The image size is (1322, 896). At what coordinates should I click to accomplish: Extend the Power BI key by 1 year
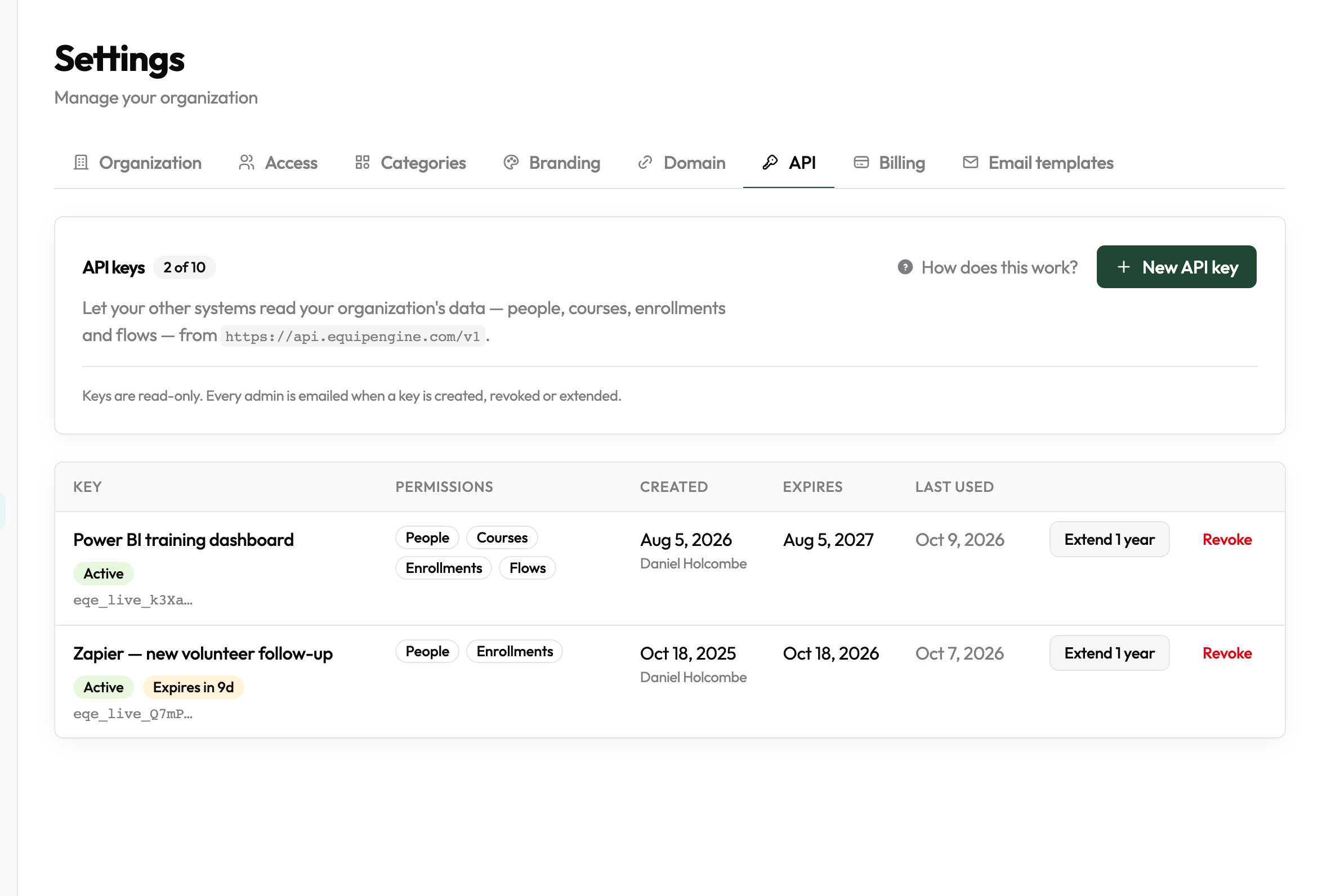1109,539
